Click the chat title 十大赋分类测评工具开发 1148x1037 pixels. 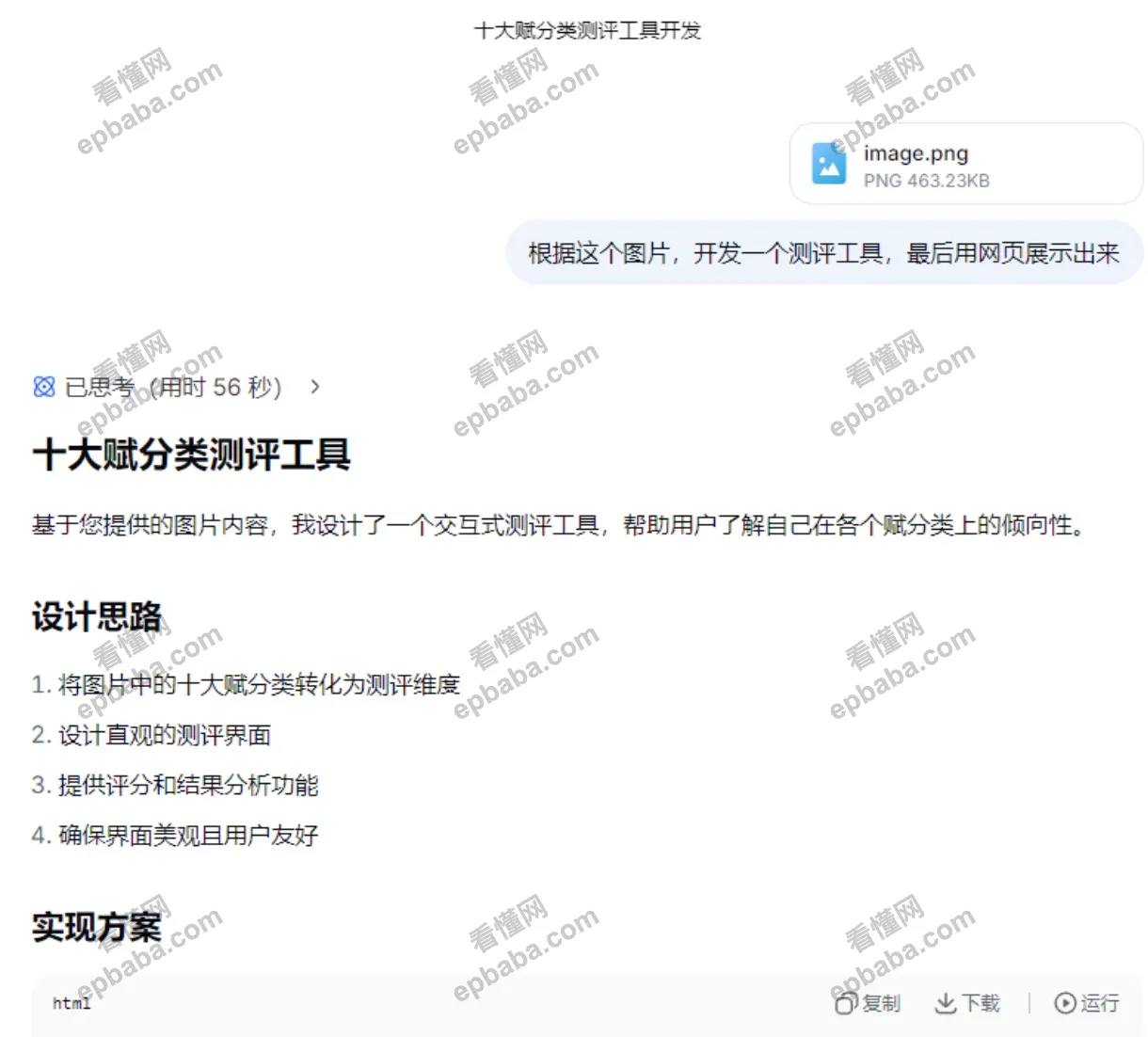coord(587,30)
